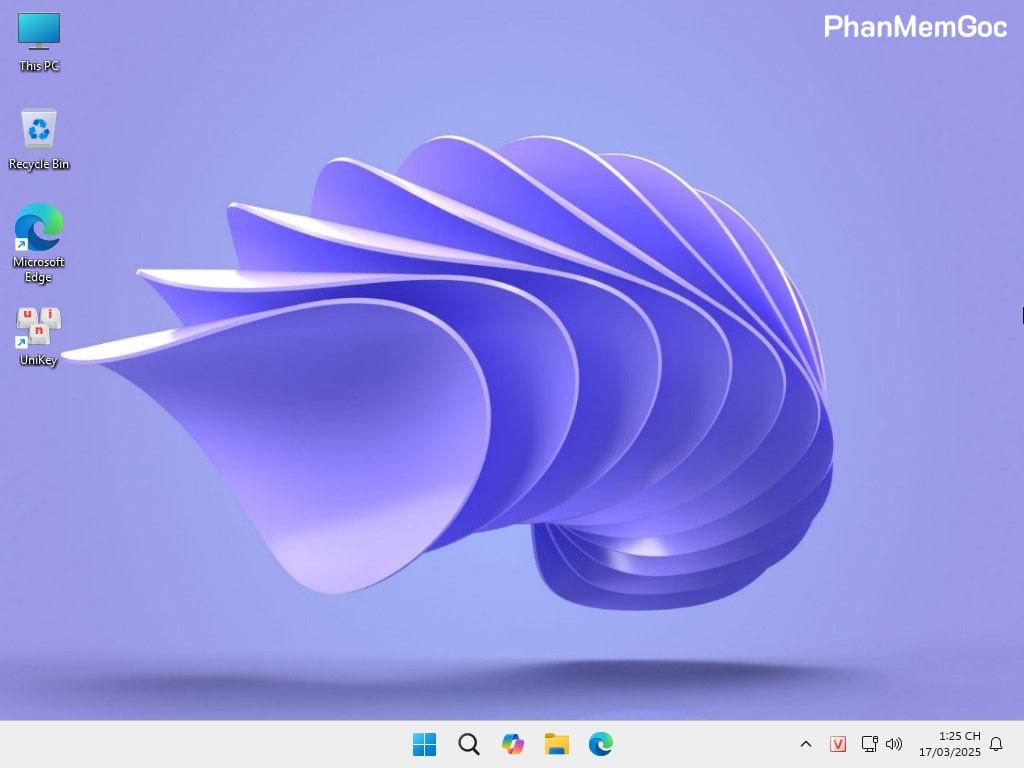Open network status in the system tray
Screen dimensions: 1024x768
(x=869, y=744)
